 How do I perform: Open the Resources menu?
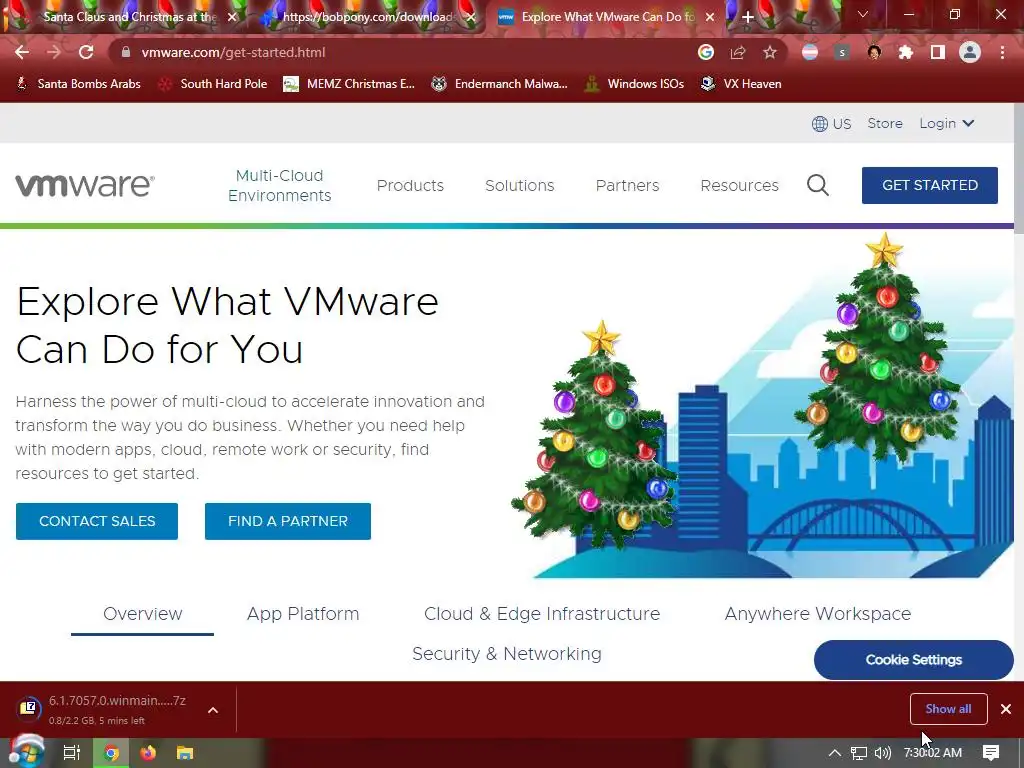(x=739, y=185)
